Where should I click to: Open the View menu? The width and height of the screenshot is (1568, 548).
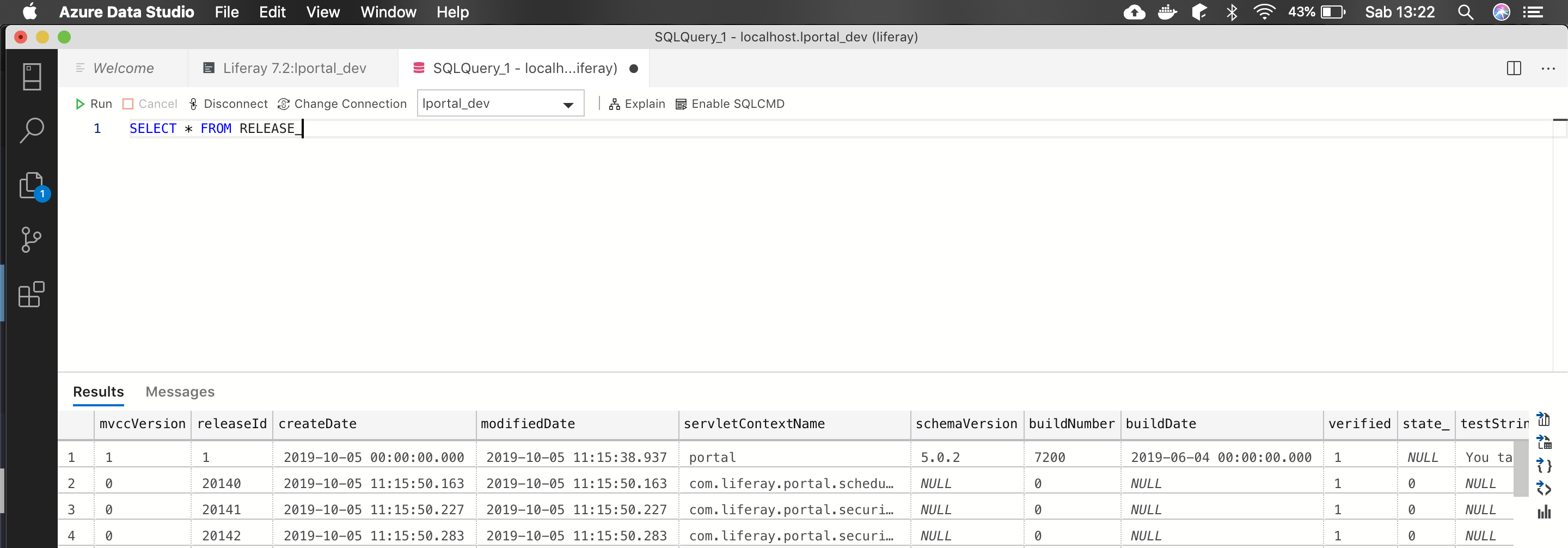pyautogui.click(x=323, y=12)
